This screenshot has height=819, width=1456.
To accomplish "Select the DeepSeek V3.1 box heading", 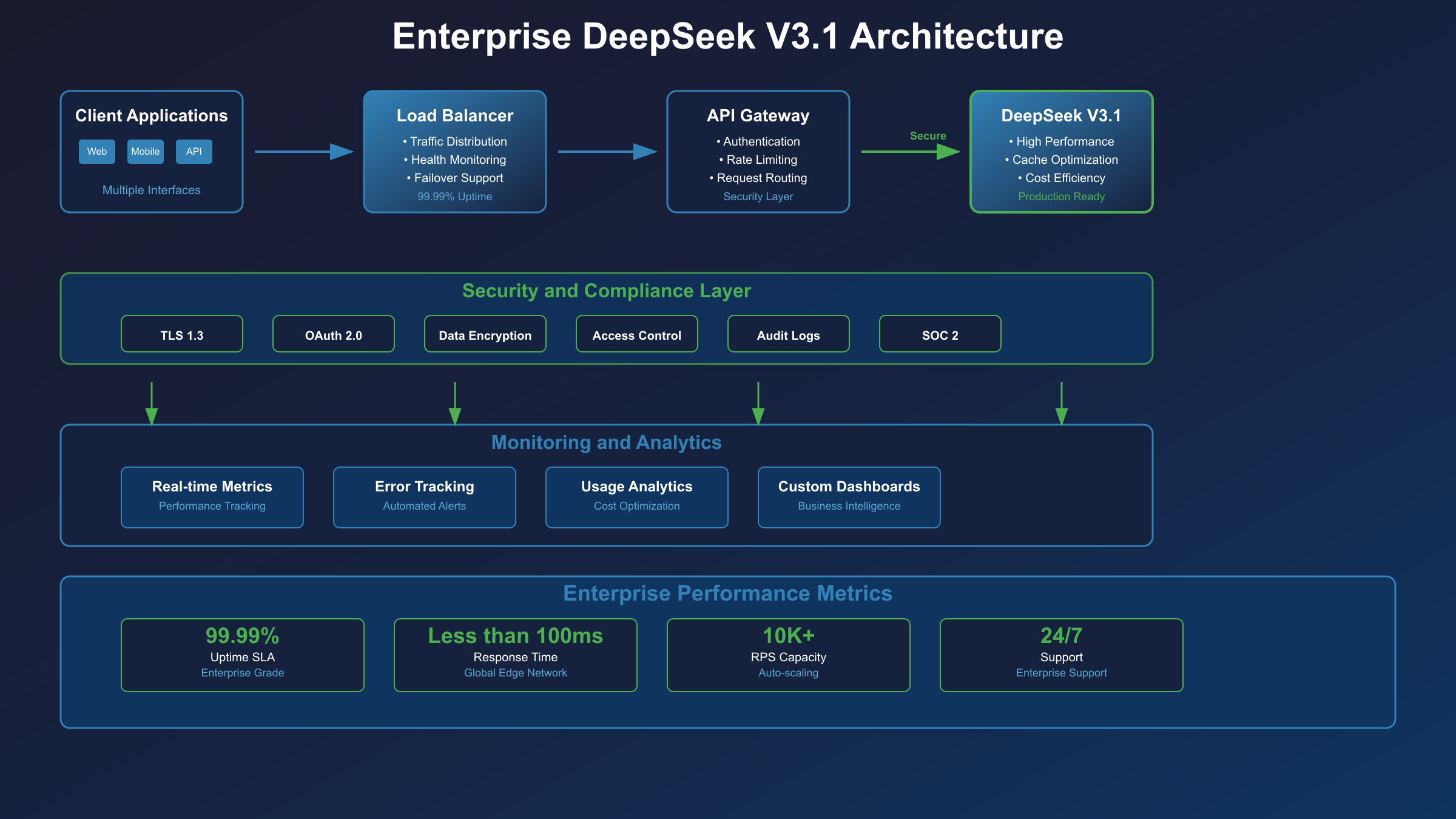I will (x=1062, y=115).
